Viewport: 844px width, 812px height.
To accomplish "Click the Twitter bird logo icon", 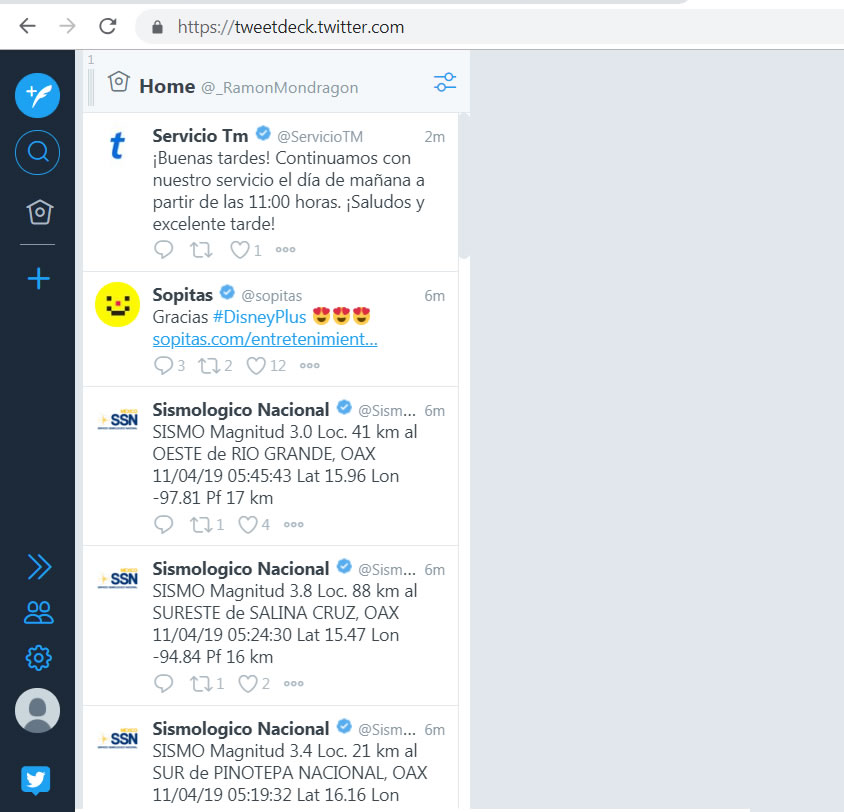I will [36, 780].
